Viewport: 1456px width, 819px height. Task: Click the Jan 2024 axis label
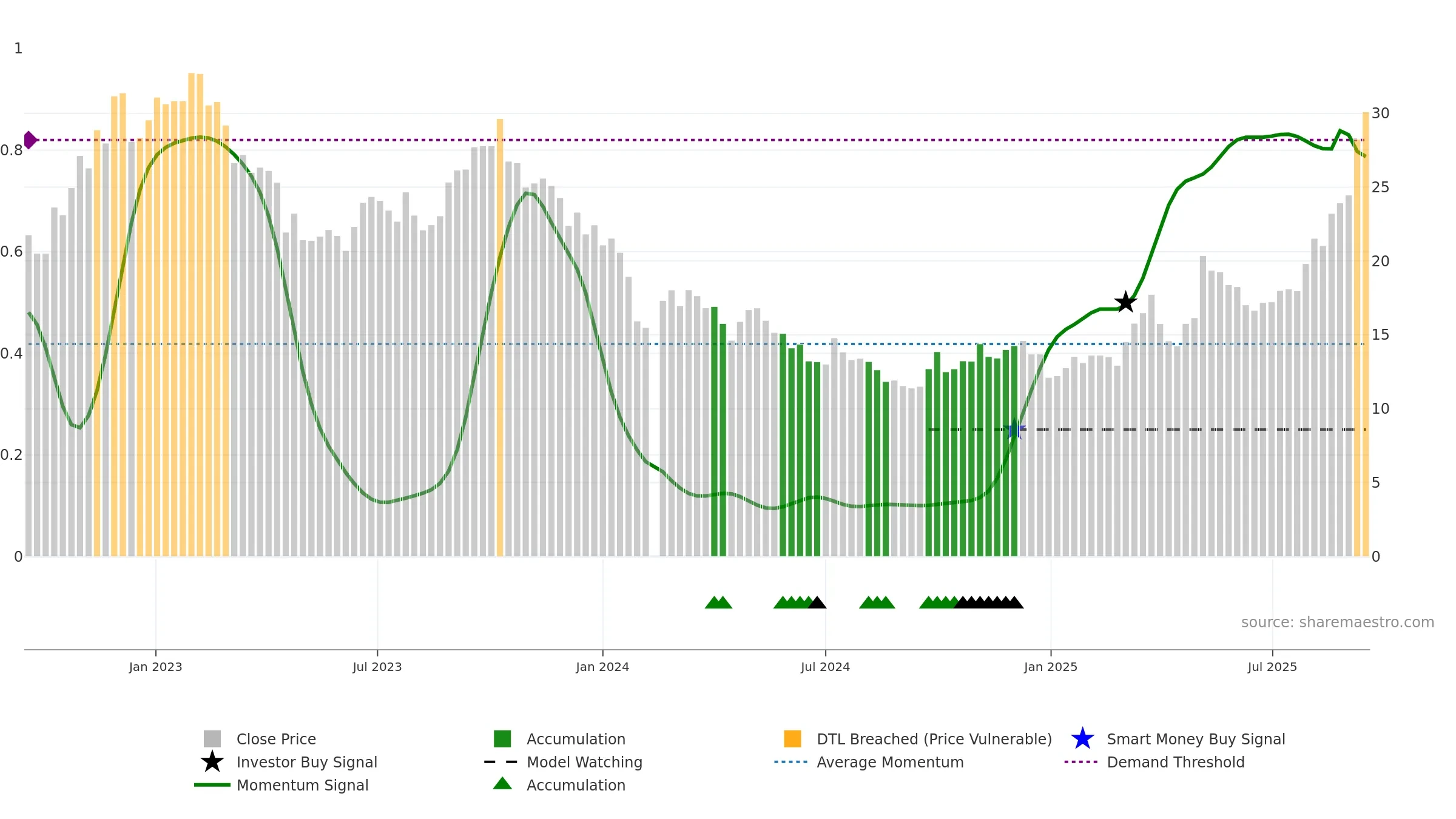click(602, 667)
